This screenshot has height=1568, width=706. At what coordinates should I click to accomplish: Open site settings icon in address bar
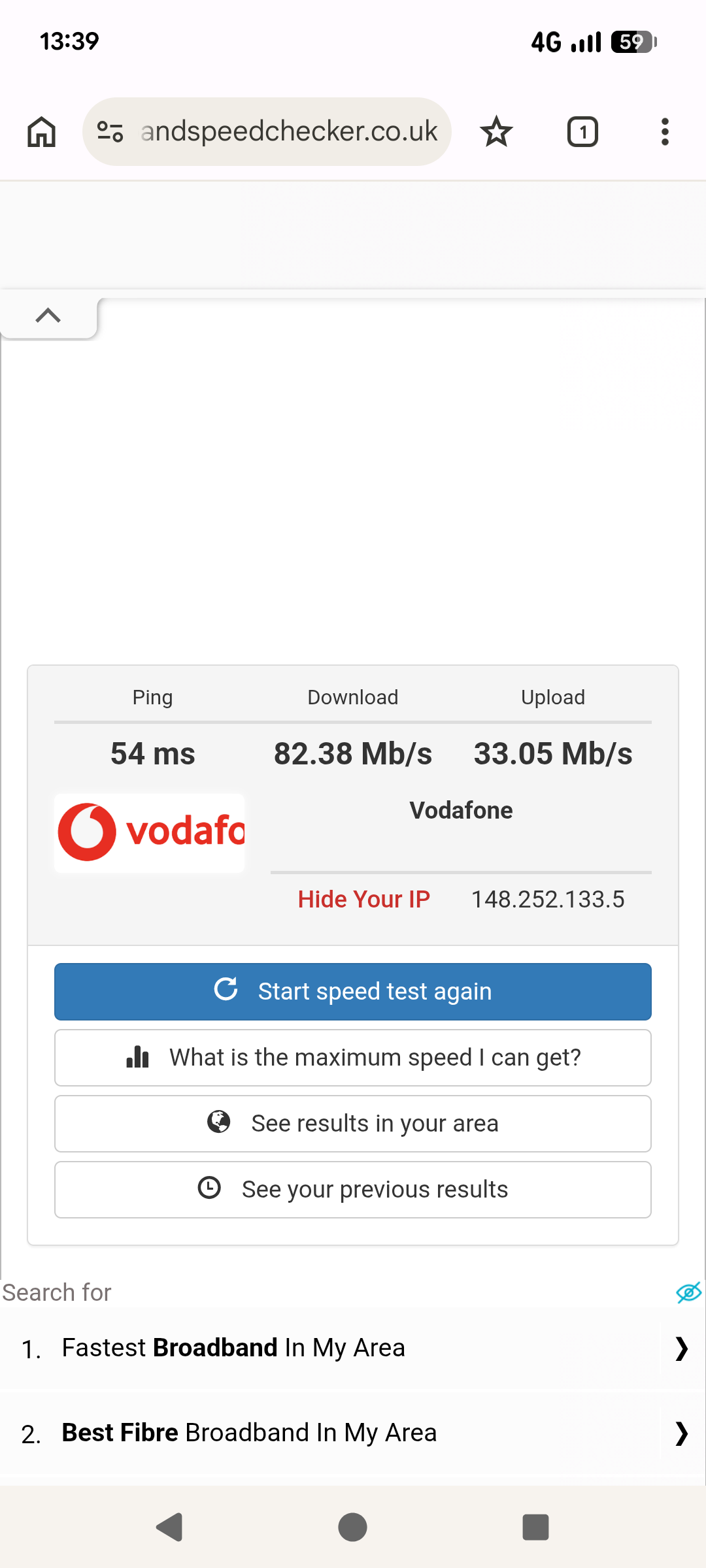click(110, 132)
